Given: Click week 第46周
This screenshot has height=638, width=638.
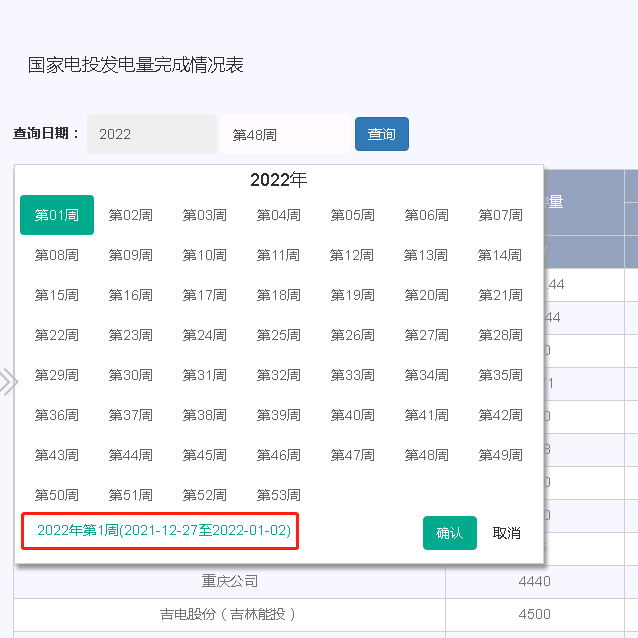Looking at the screenshot, I should (279, 455).
